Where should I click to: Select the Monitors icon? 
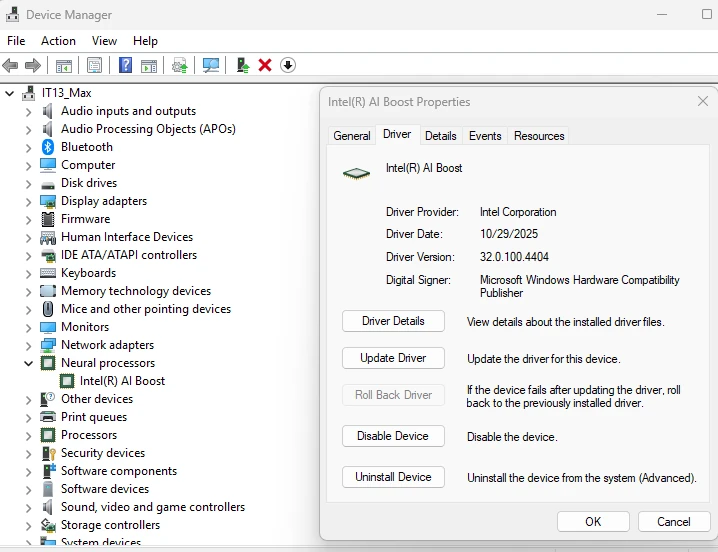pyautogui.click(x=48, y=327)
